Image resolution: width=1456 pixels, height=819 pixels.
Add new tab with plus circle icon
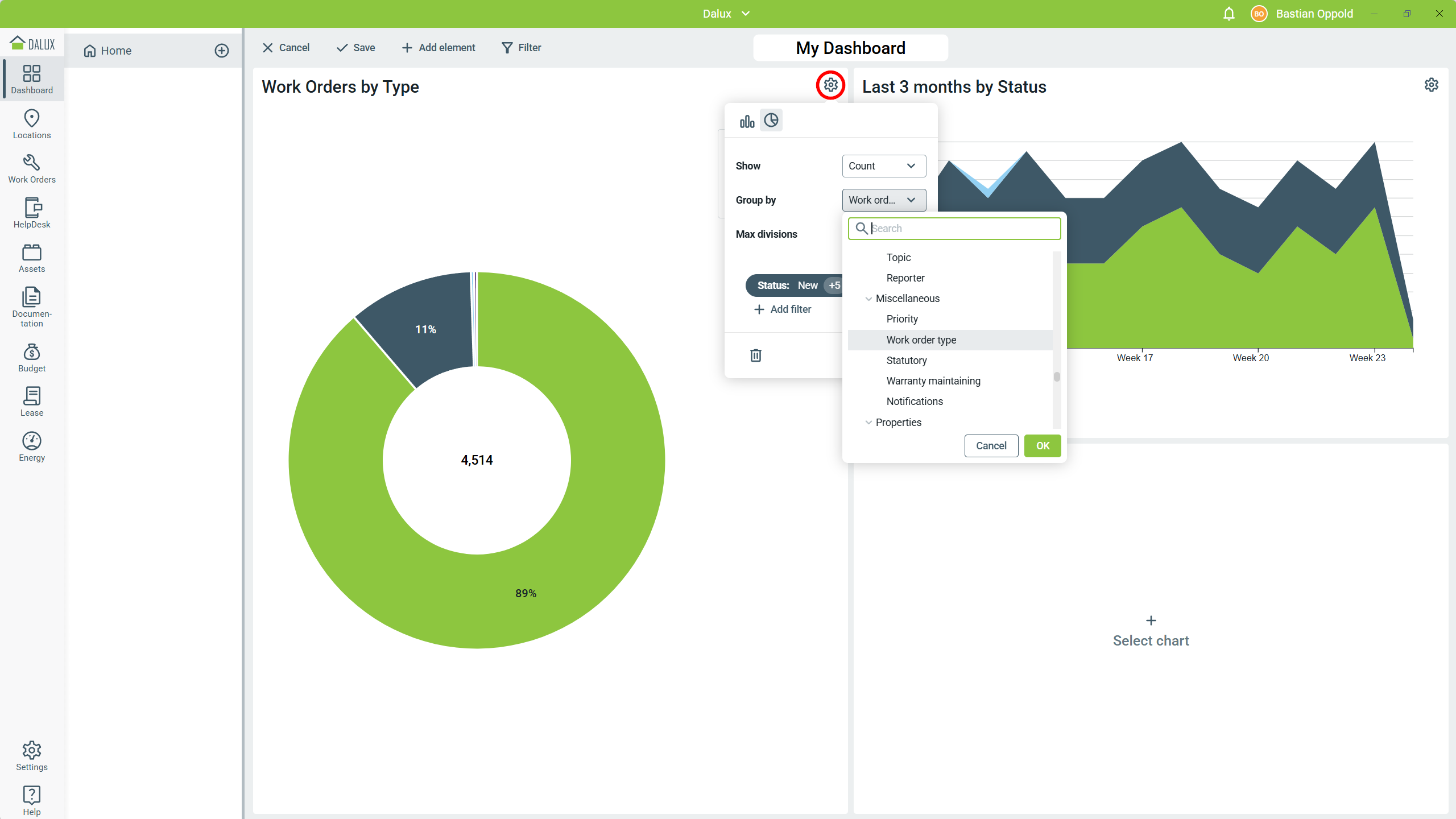pos(222,51)
